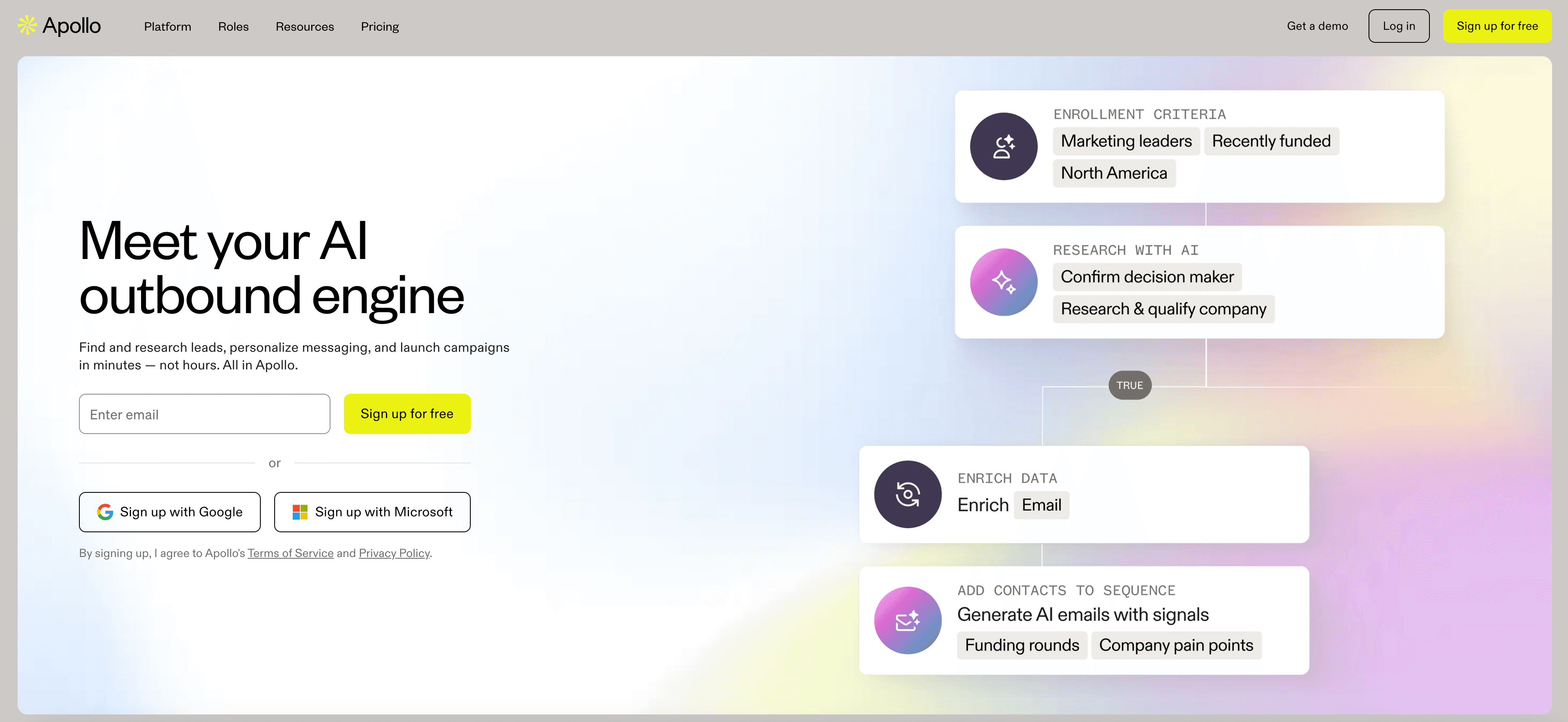
Task: Open the Resources menu
Action: (x=304, y=26)
